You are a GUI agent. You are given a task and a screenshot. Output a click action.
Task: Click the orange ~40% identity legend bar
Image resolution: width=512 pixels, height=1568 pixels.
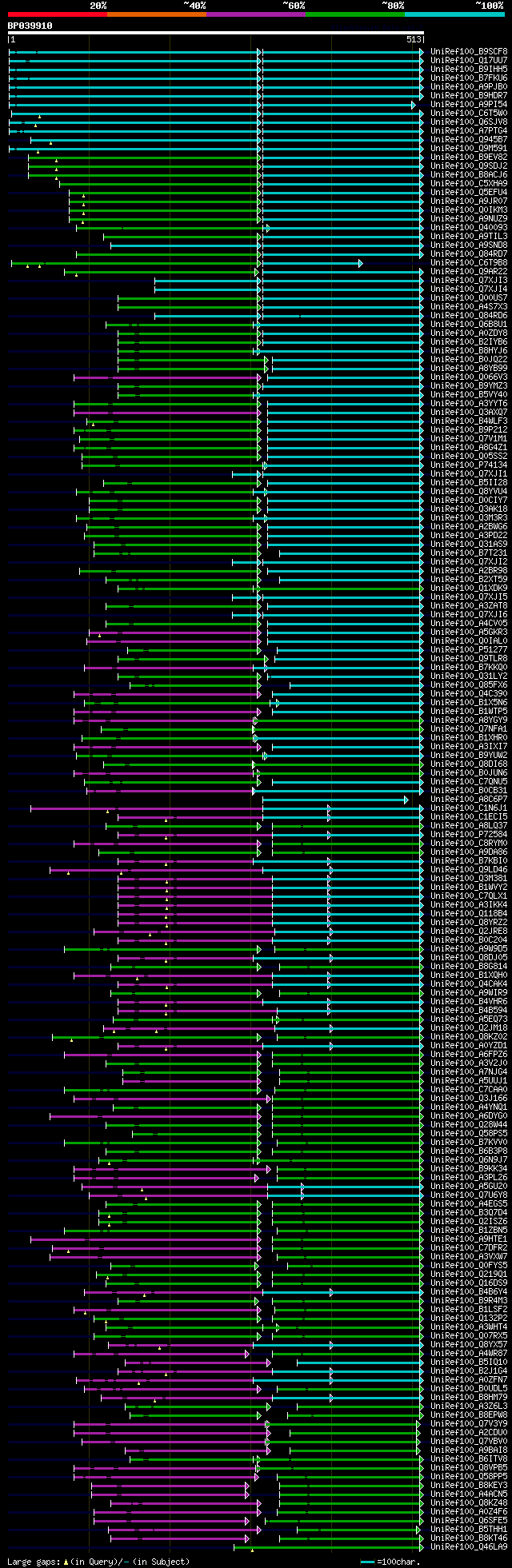point(157,14)
